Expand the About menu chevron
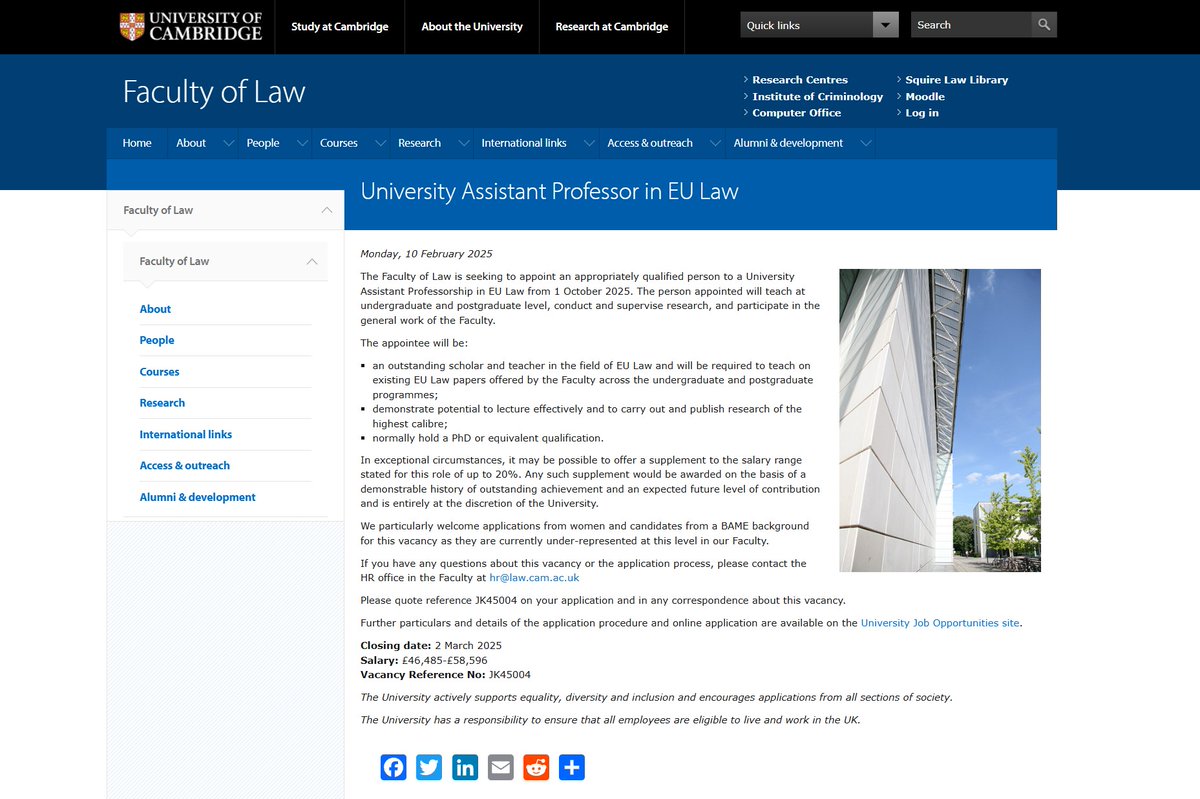This screenshot has height=799, width=1200. [x=229, y=143]
